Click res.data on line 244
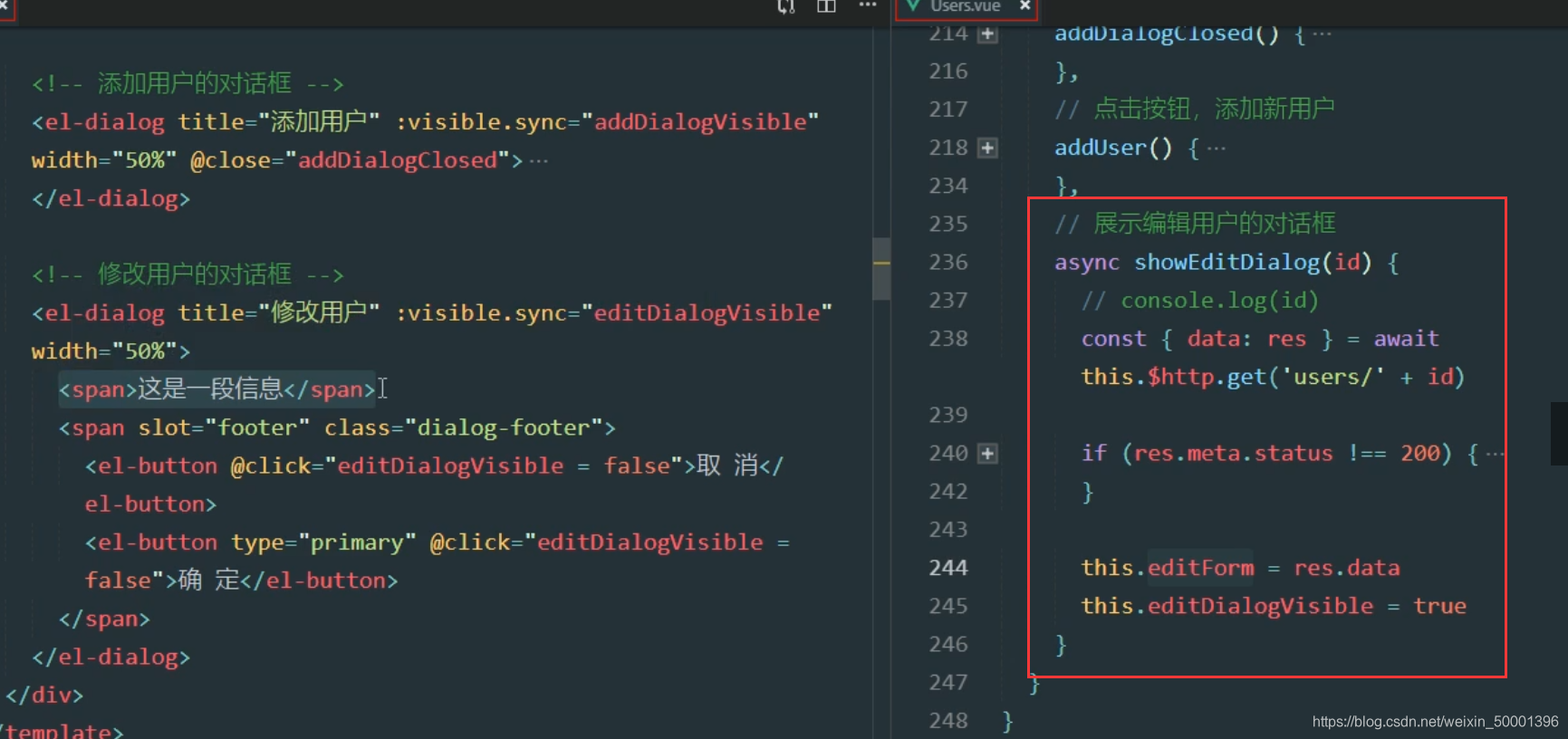Viewport: 1568px width, 739px height. click(1347, 568)
